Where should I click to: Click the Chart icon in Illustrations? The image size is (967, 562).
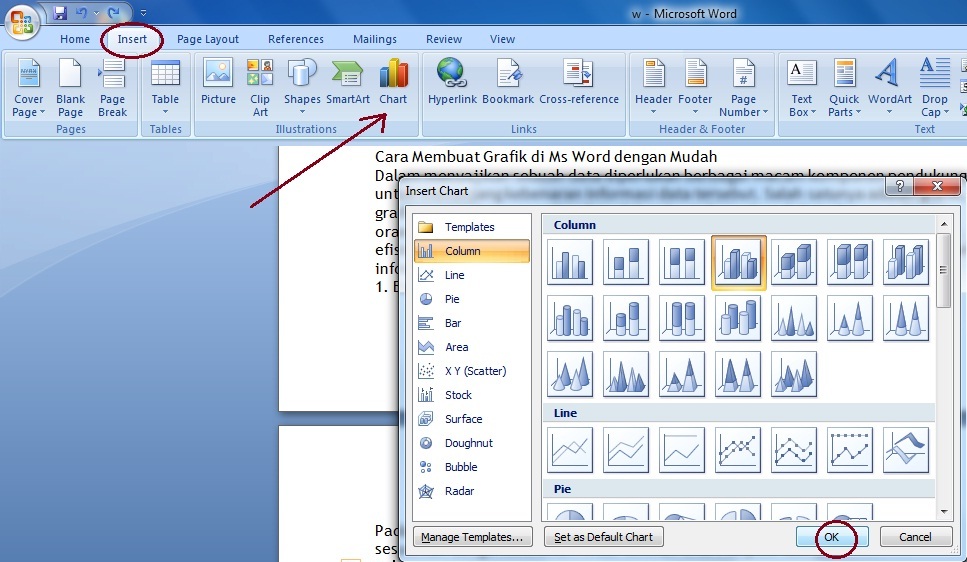(x=393, y=81)
